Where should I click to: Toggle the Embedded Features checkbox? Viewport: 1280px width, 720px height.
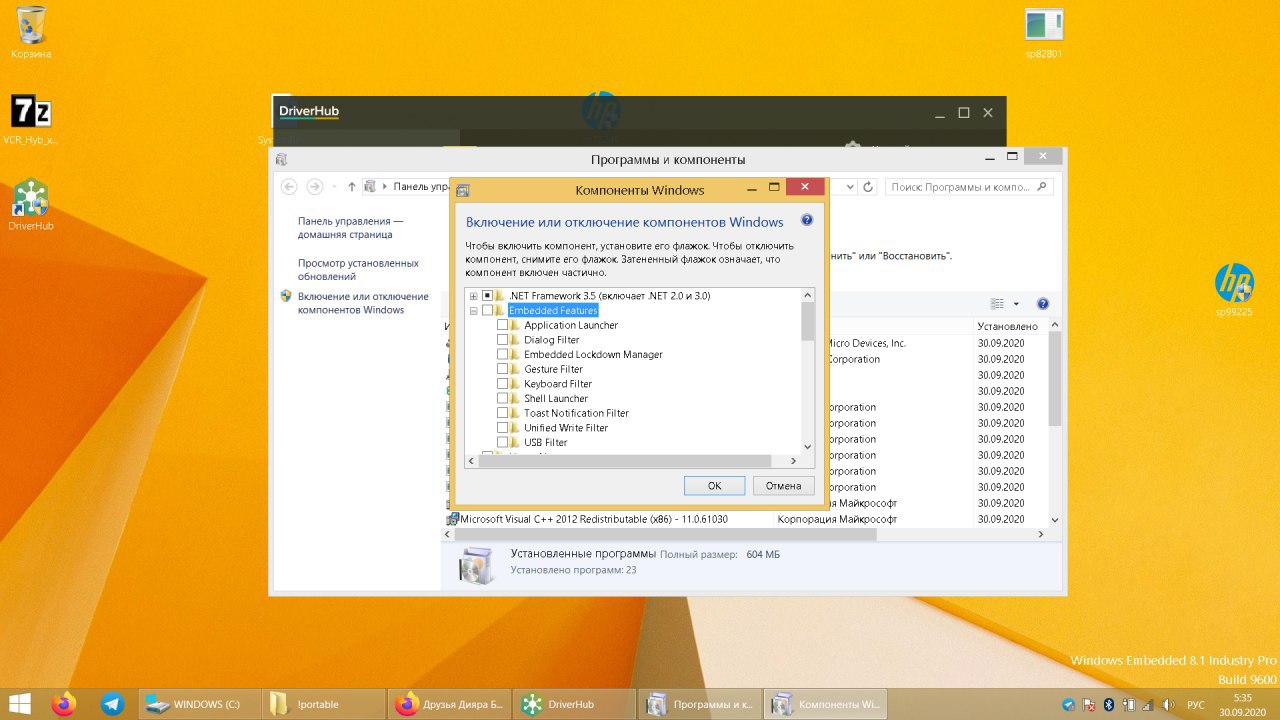tap(487, 311)
